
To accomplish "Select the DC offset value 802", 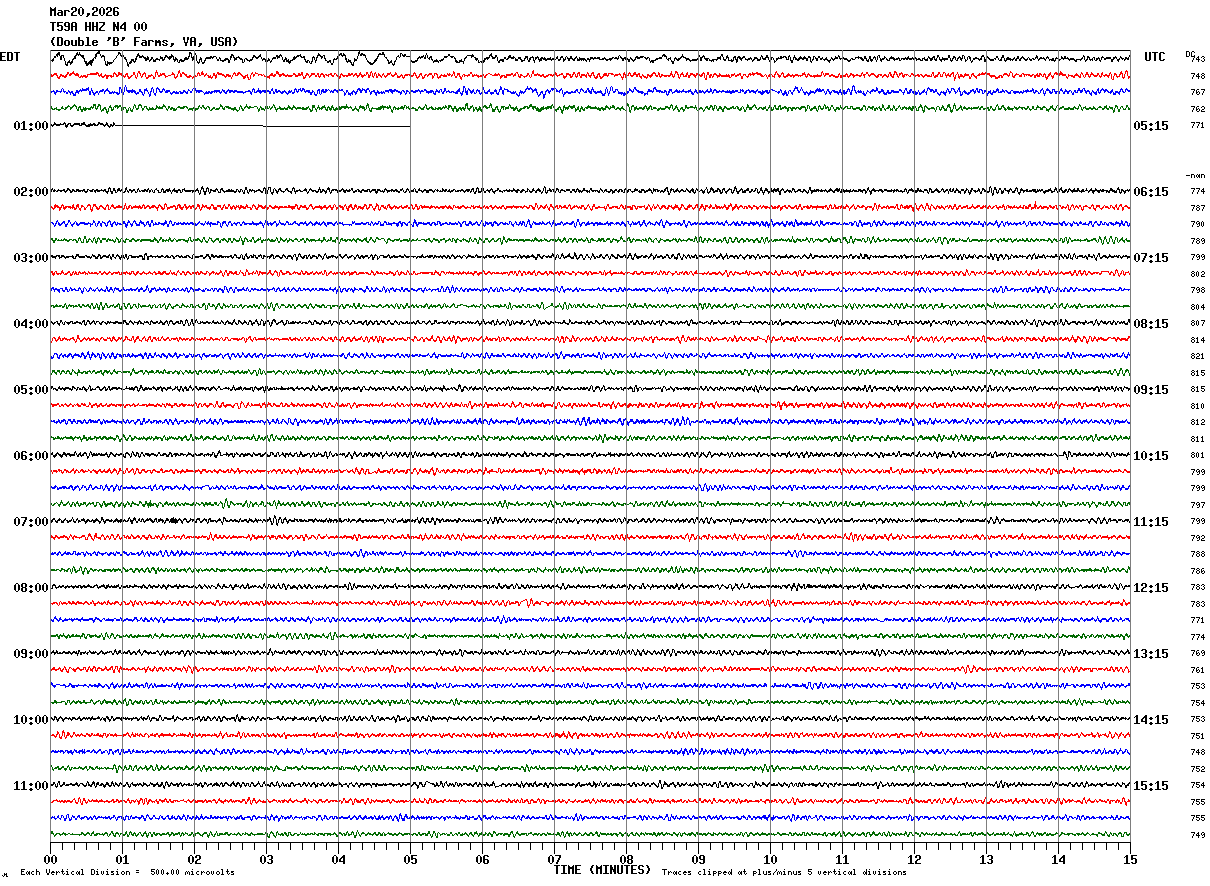I will click(1198, 274).
